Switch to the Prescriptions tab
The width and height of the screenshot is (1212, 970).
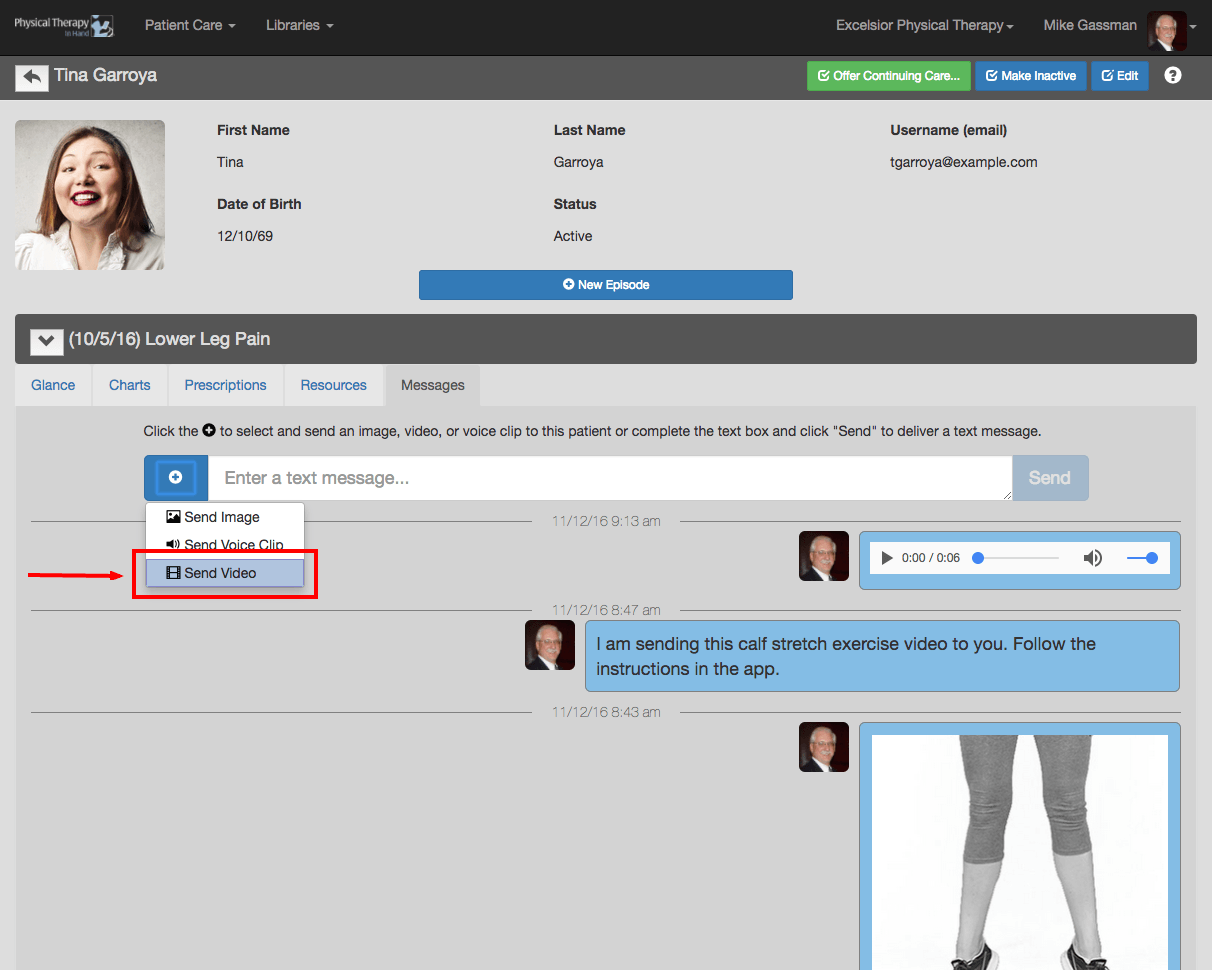(226, 385)
